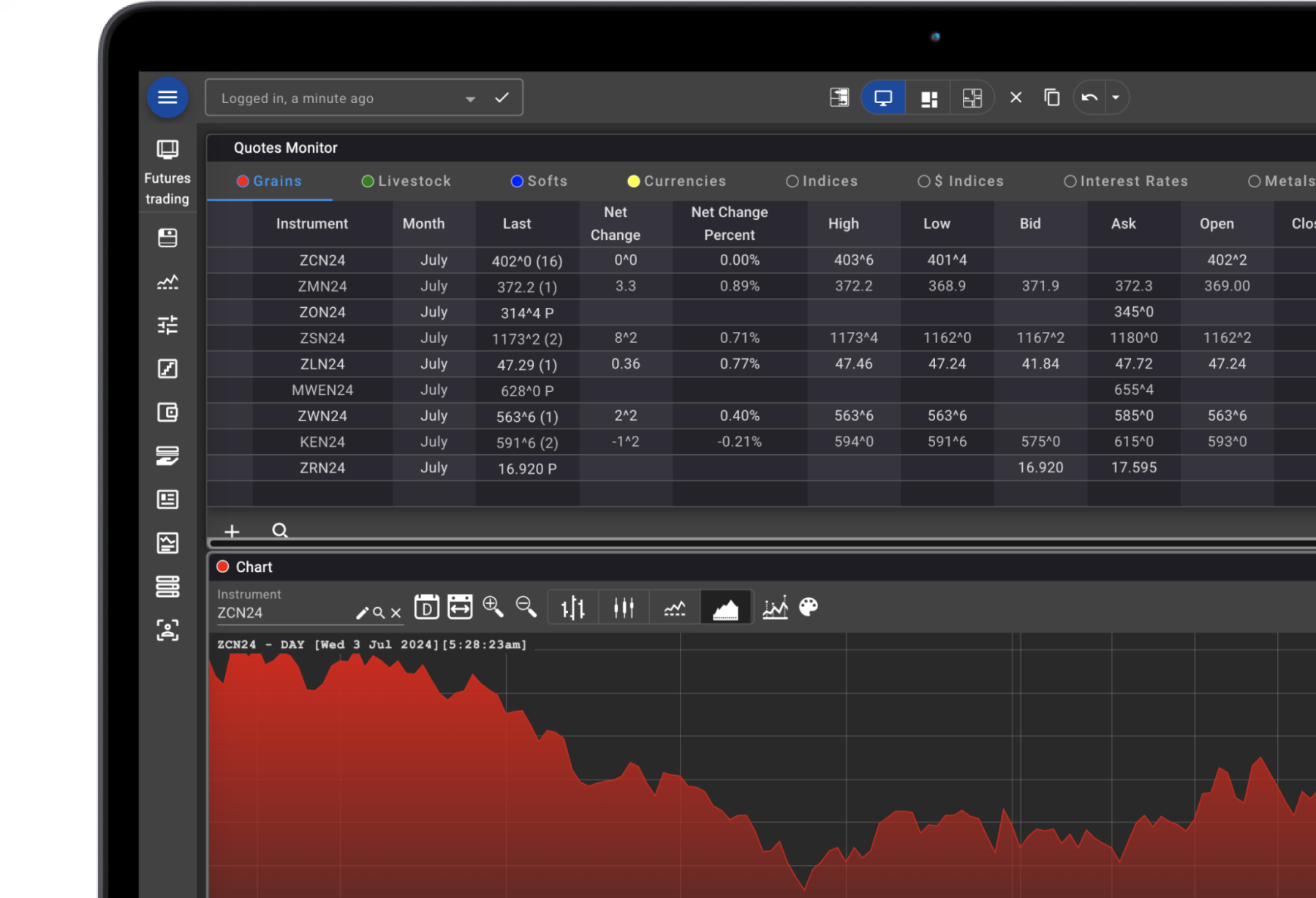The width and height of the screenshot is (1316, 898).
Task: Select the dashboard tiles layout button
Action: 929,98
